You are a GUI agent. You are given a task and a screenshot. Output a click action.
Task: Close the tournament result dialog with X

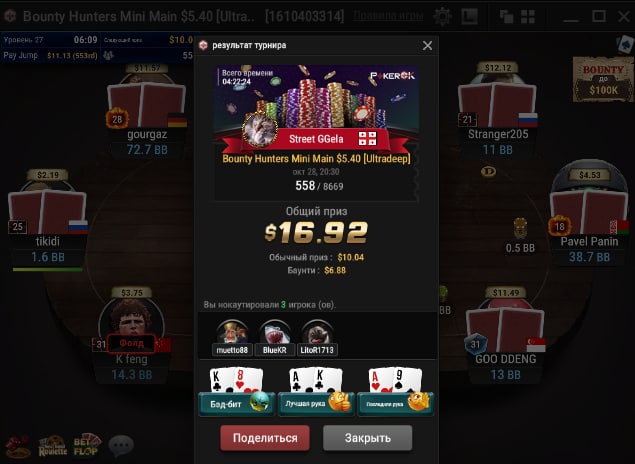click(427, 45)
